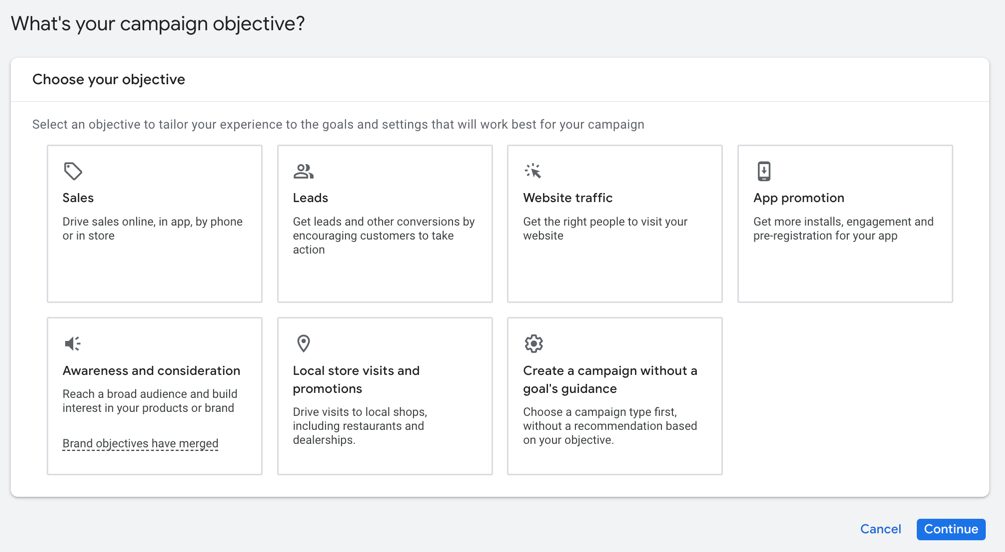This screenshot has height=552, width=1005.
Task: Click the Continue button
Action: click(951, 529)
